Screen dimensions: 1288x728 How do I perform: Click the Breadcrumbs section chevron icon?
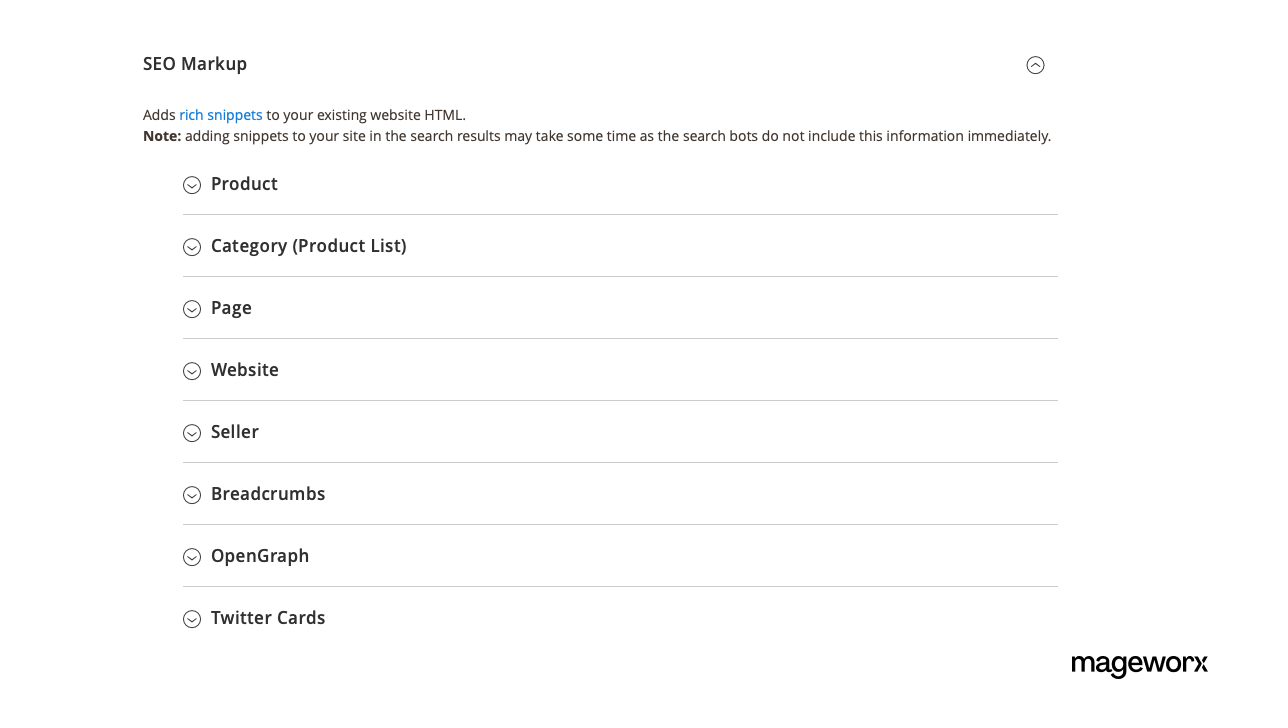192,495
